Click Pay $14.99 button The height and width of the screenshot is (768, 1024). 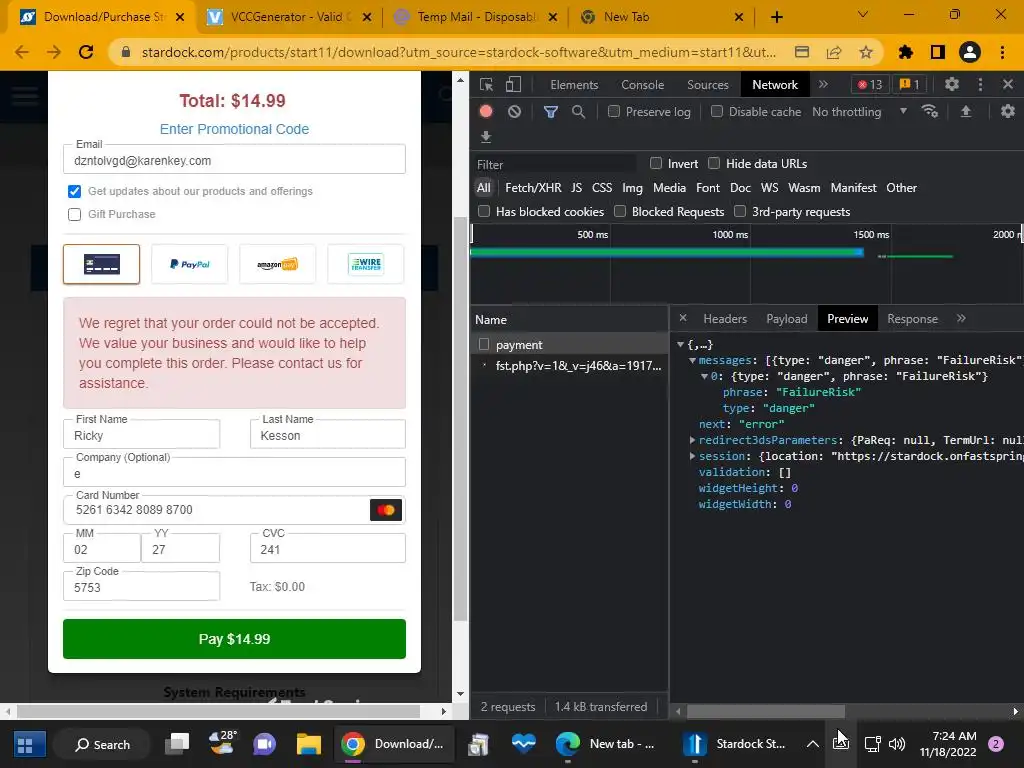(x=234, y=639)
